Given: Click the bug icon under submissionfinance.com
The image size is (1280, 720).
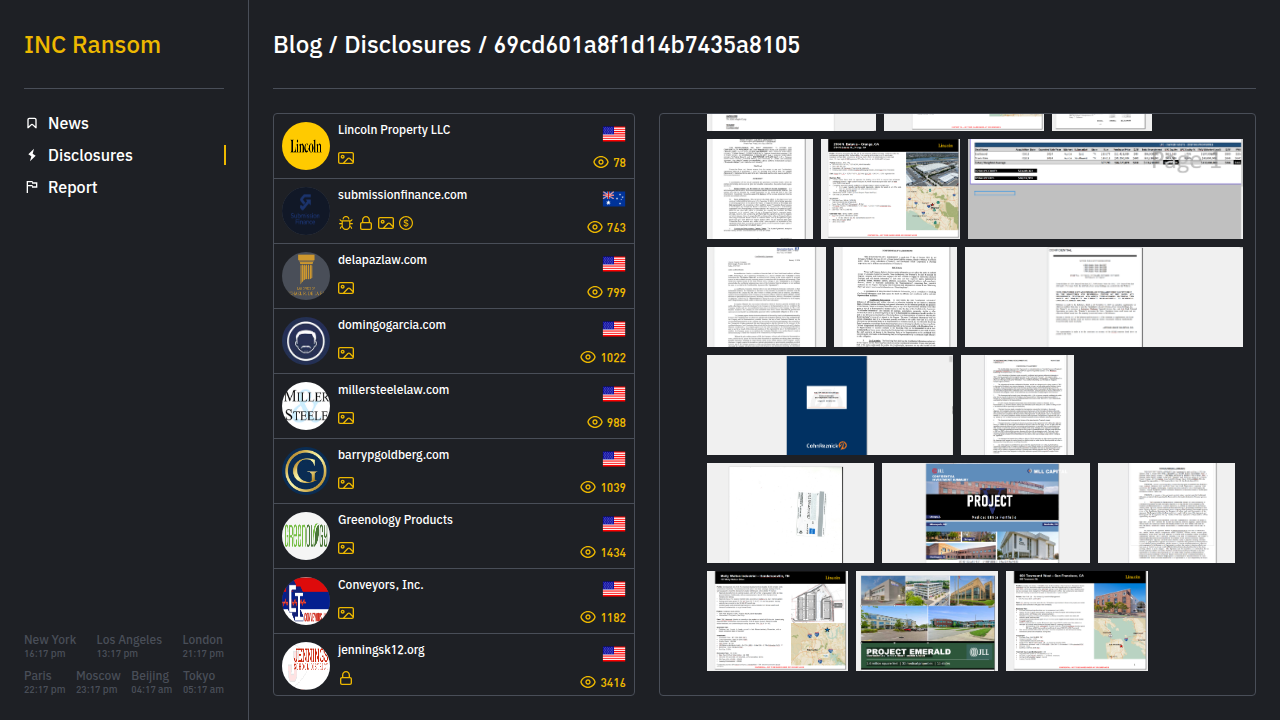Looking at the screenshot, I should tap(346, 223).
